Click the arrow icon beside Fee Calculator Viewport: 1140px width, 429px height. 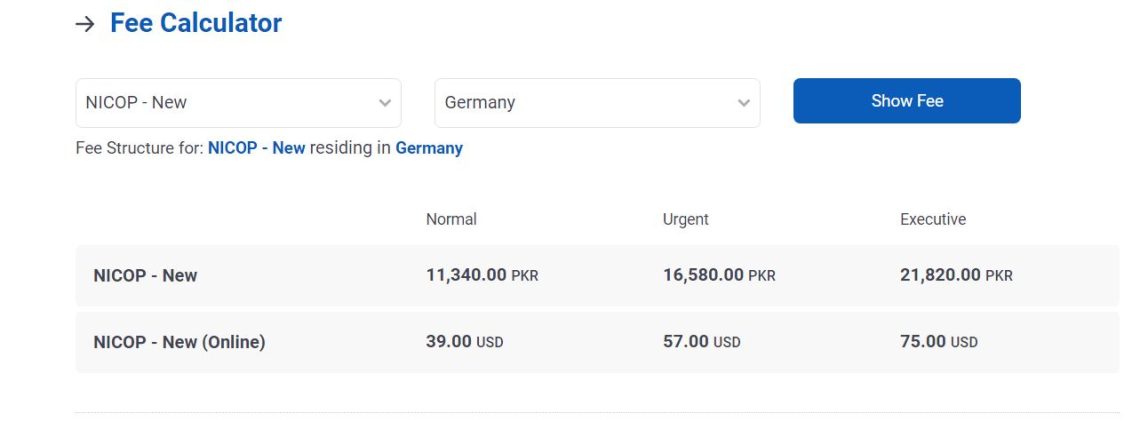(x=85, y=24)
